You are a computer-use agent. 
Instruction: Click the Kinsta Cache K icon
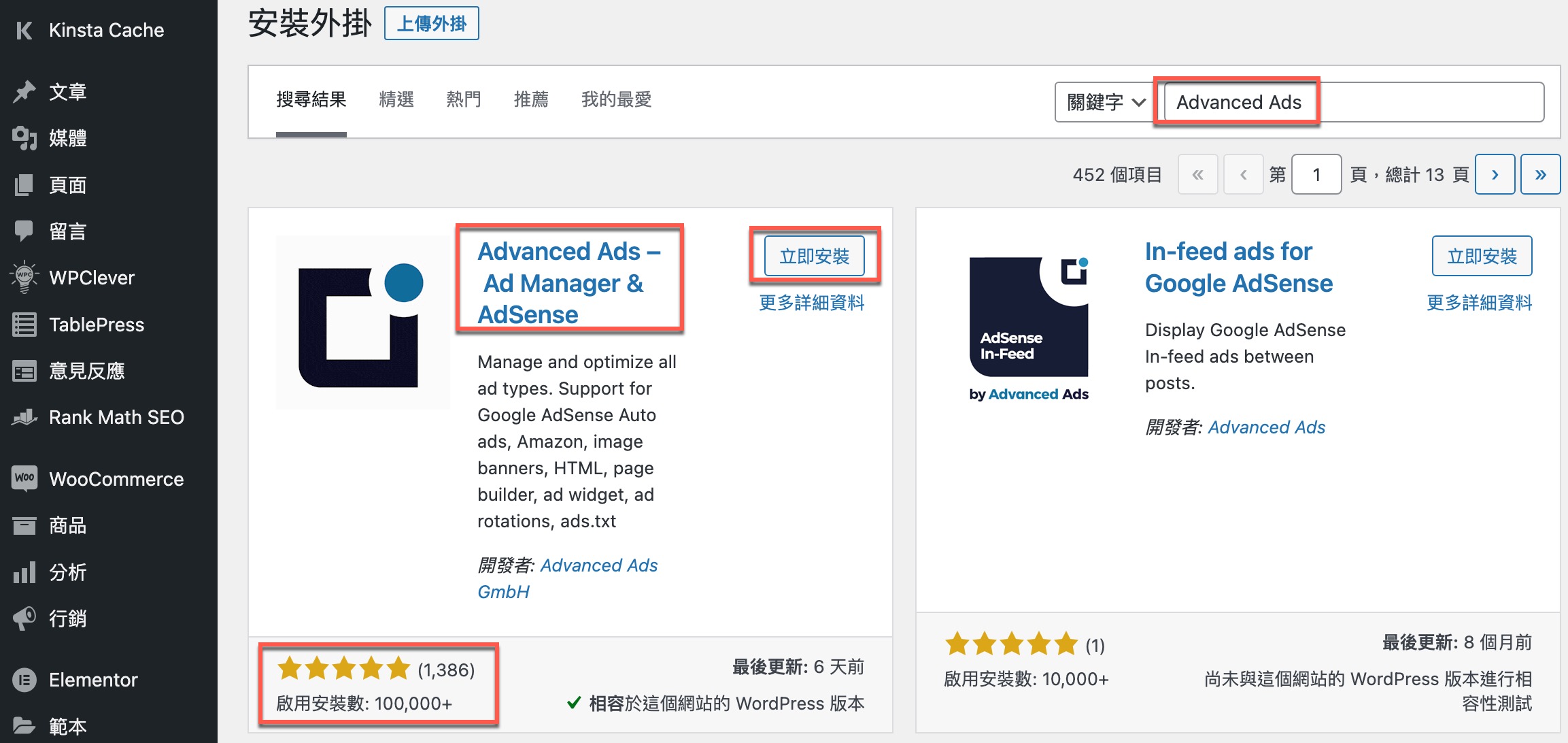click(x=24, y=30)
